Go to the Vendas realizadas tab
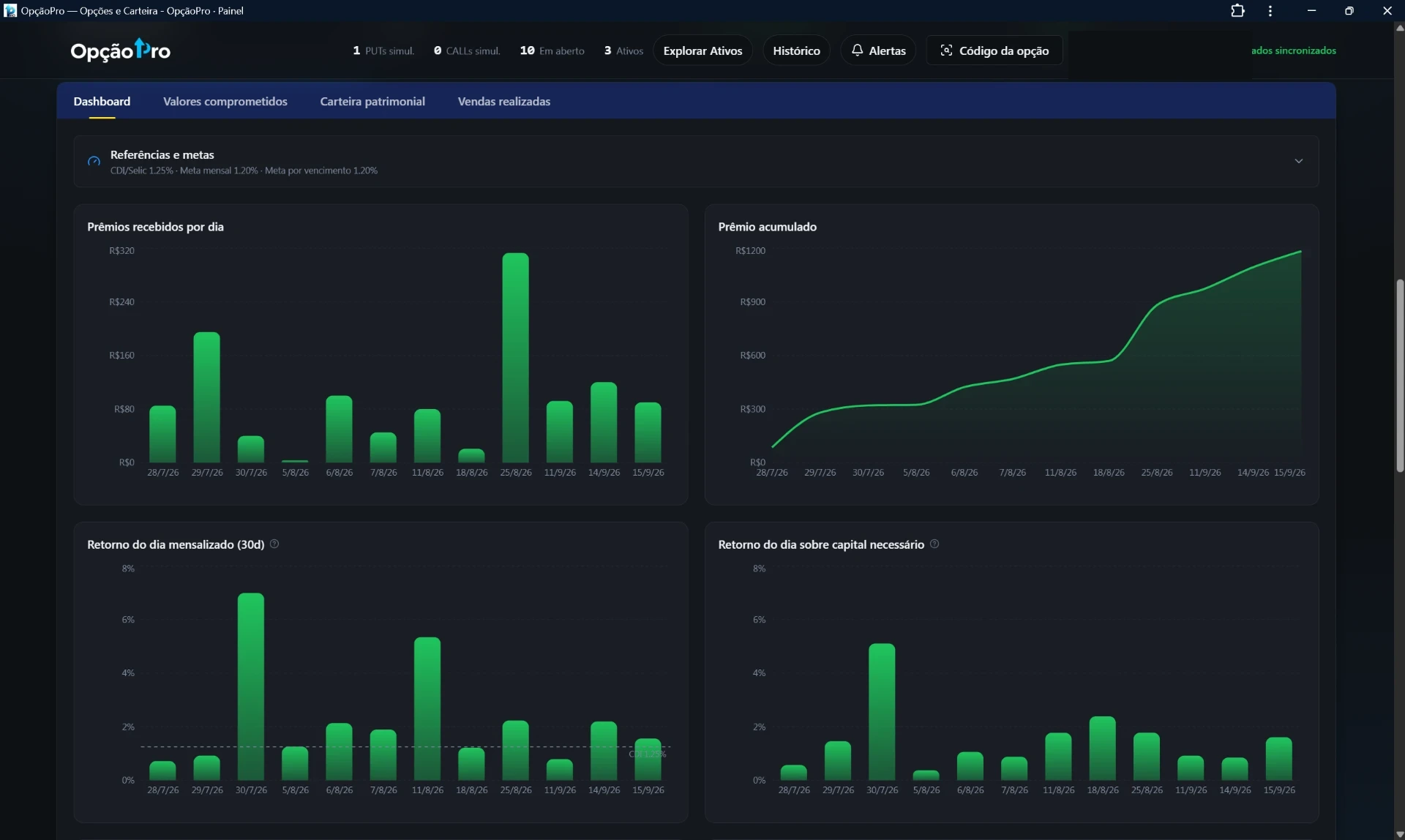Screen dimensions: 1405x840 click(504, 102)
